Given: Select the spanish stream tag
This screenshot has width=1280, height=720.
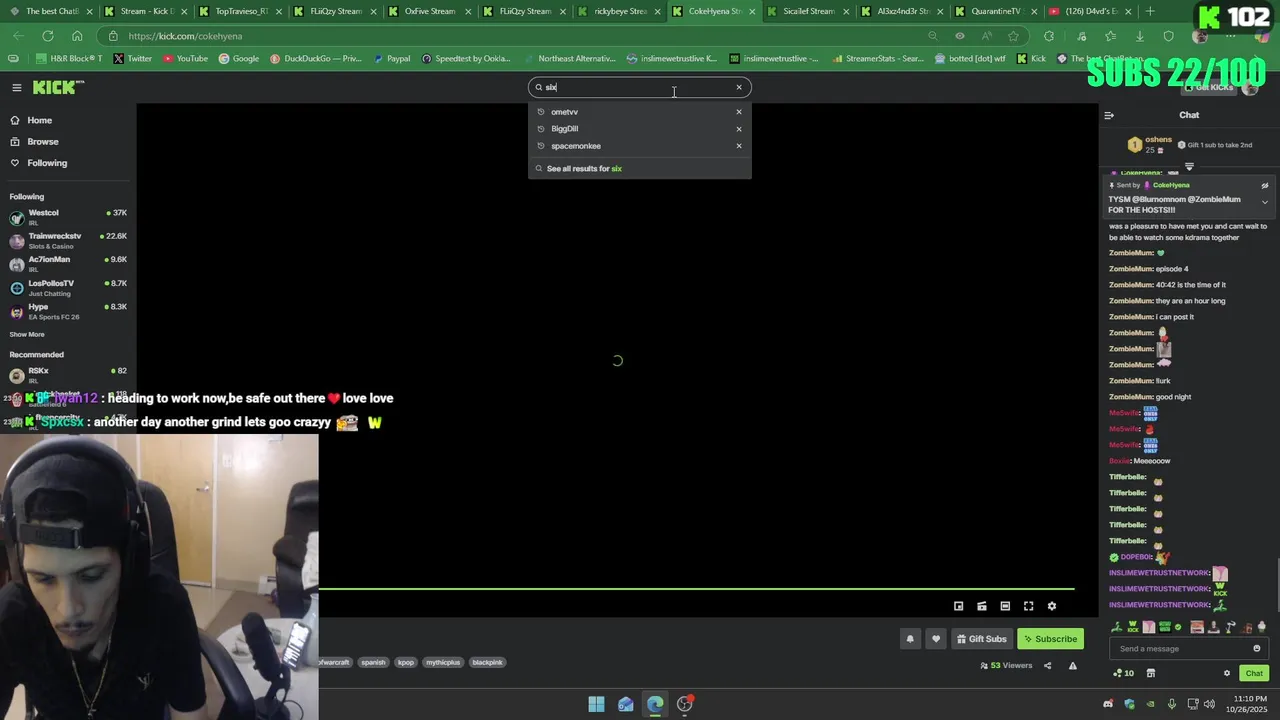Looking at the screenshot, I should coord(373,662).
